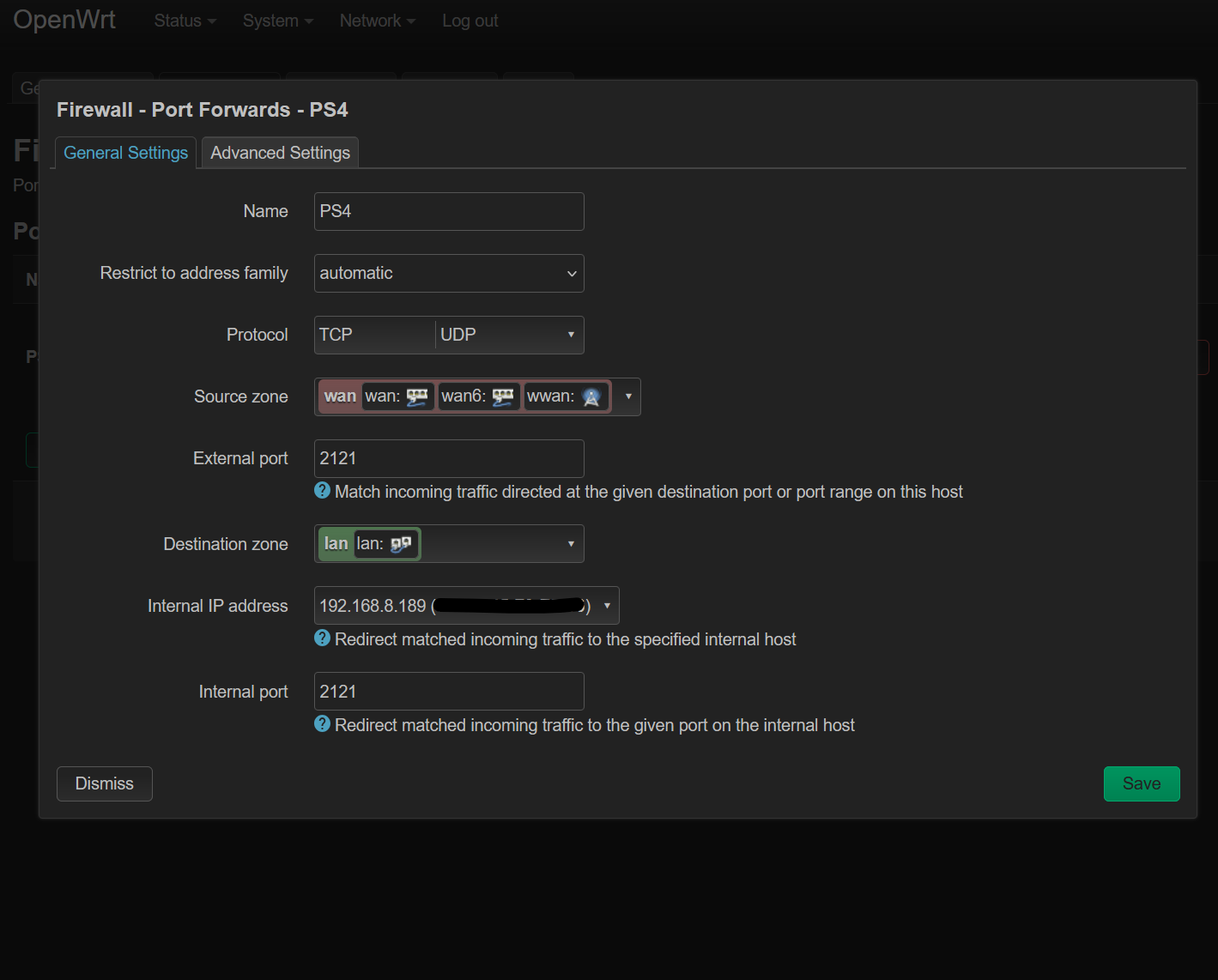Click the Name input field containing PS4

(x=449, y=211)
